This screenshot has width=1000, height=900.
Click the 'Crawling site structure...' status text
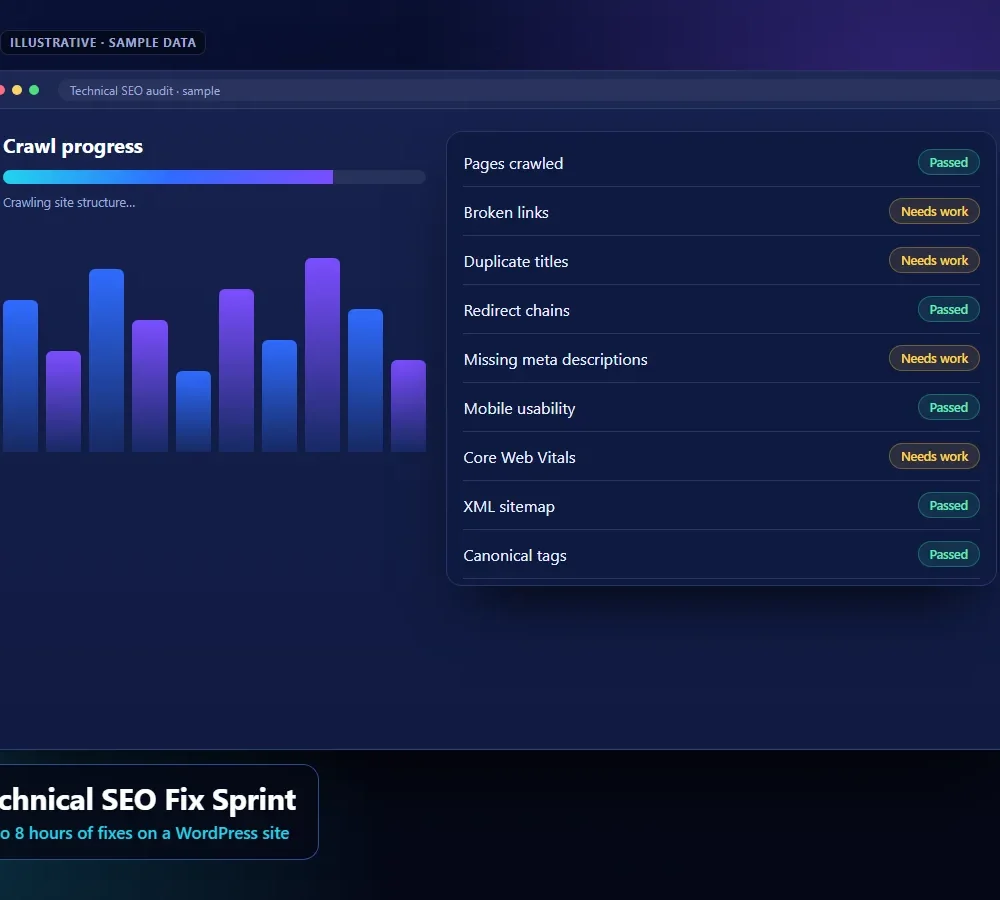pos(69,203)
